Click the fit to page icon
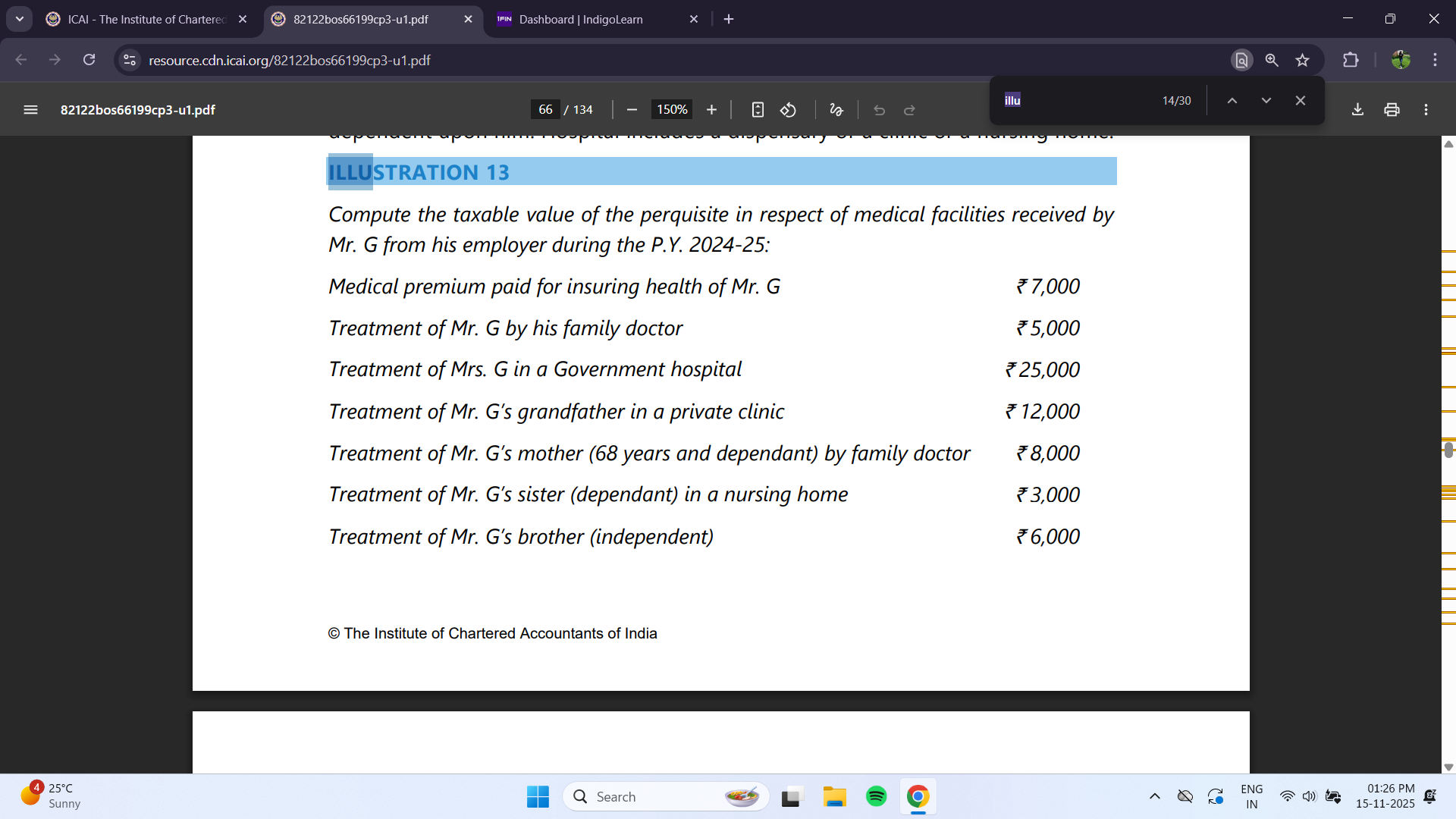1456x819 pixels. (758, 110)
